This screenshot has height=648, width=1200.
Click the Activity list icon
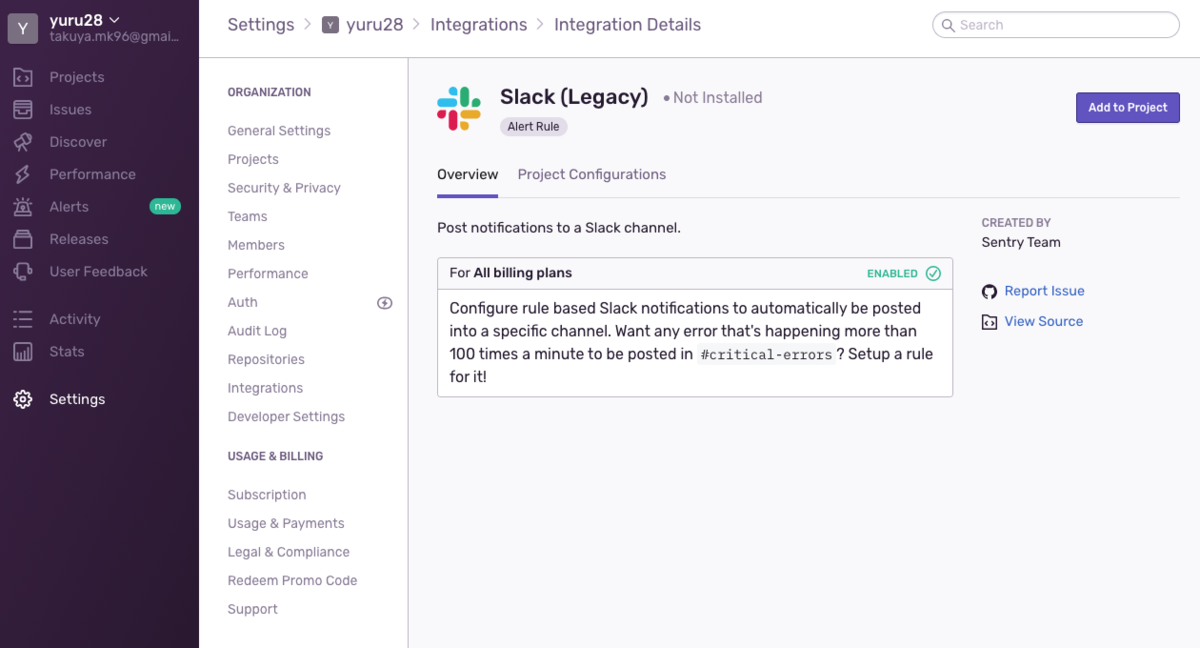click(22, 319)
